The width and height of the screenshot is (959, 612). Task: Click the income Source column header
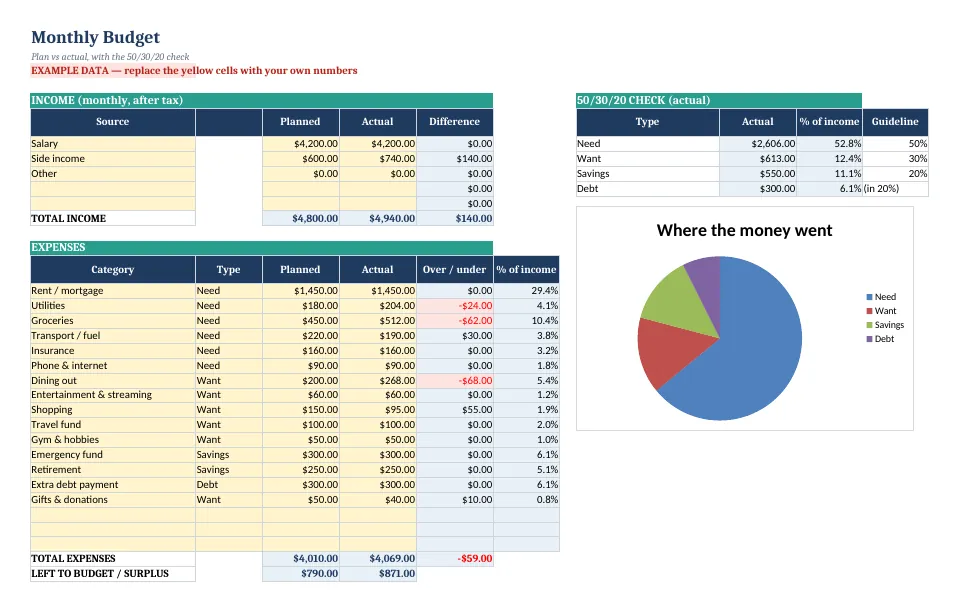point(113,122)
